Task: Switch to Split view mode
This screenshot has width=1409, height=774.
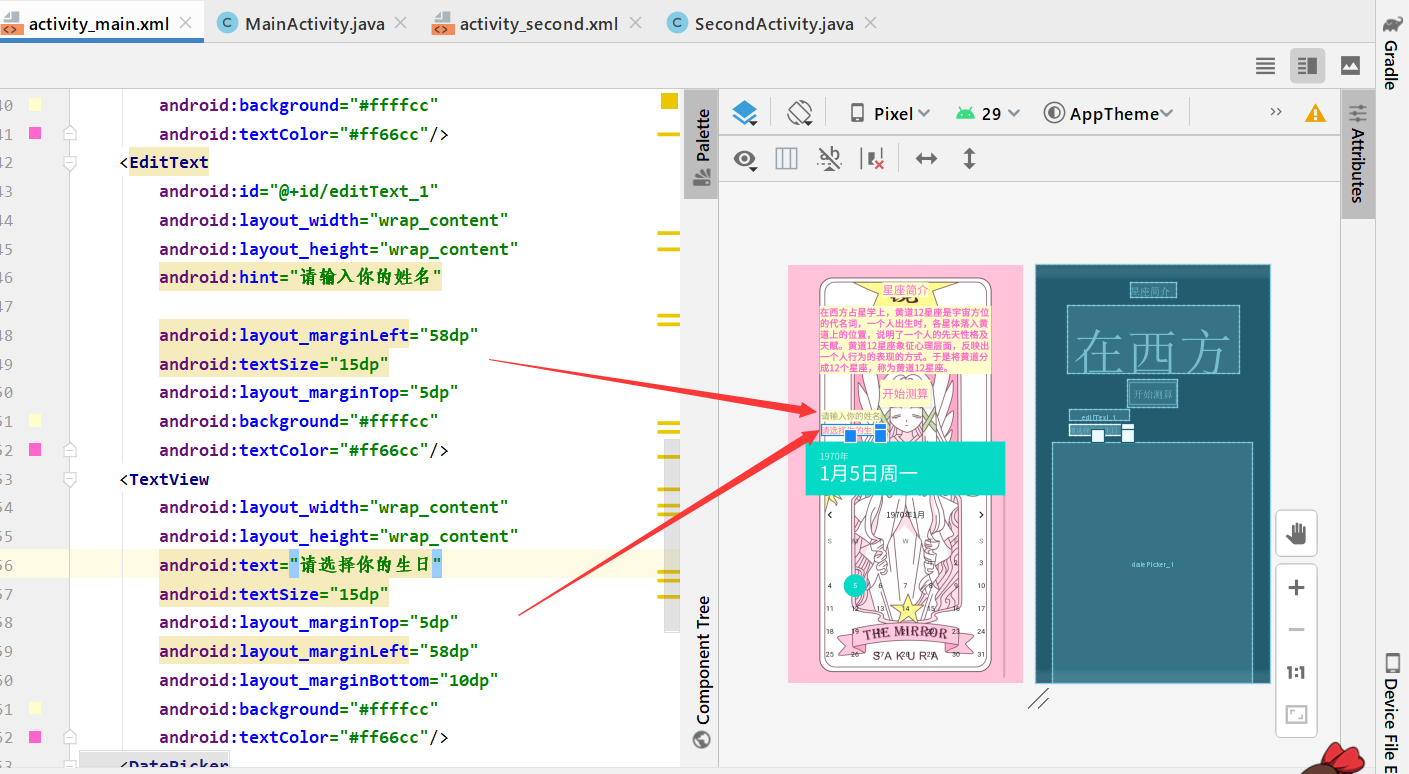Action: pos(1307,66)
